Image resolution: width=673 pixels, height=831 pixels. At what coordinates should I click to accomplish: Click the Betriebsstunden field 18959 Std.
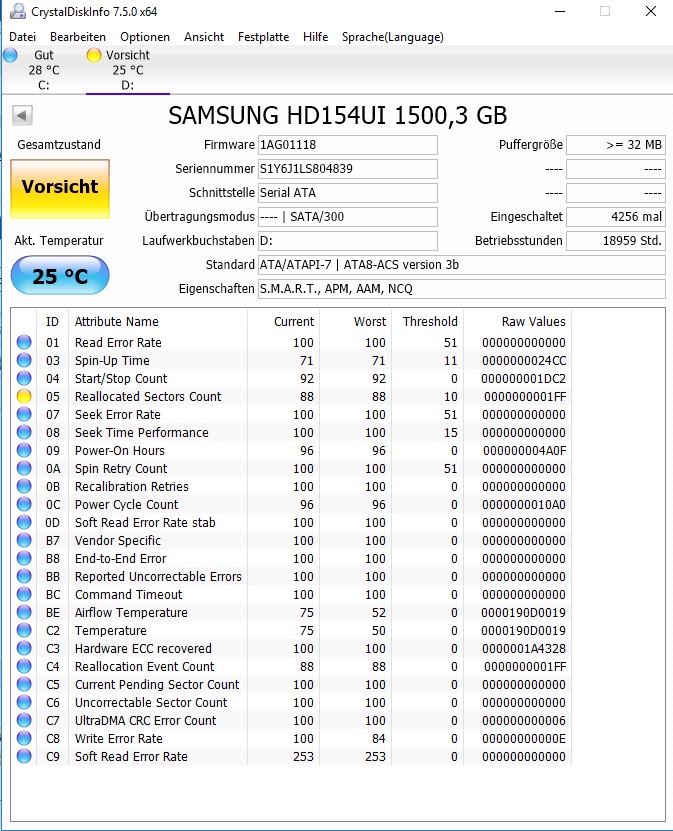pos(616,241)
